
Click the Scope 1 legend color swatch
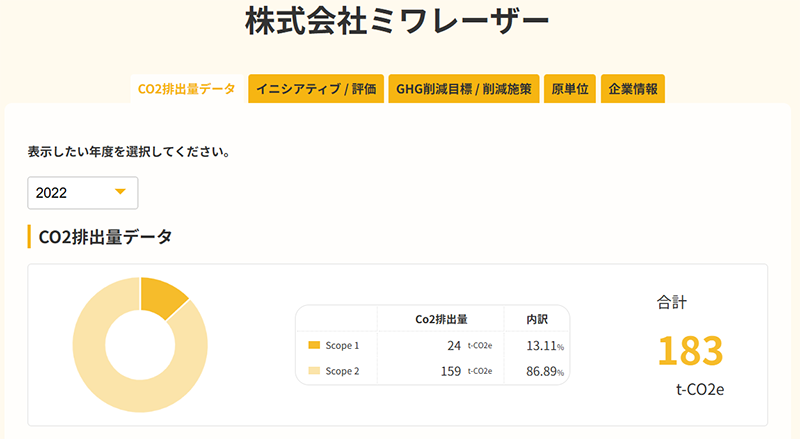(x=313, y=345)
